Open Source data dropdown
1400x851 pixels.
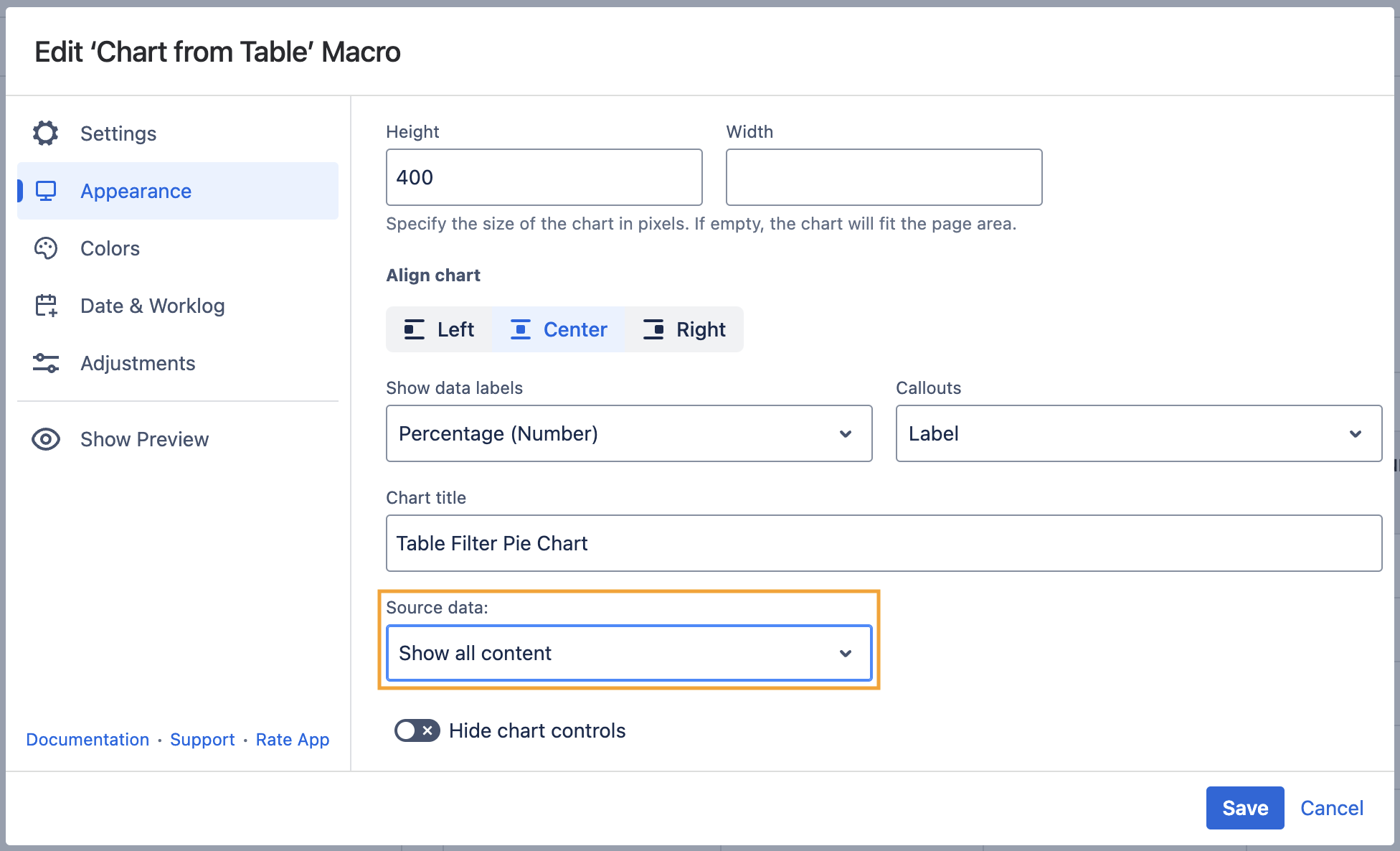[x=628, y=653]
